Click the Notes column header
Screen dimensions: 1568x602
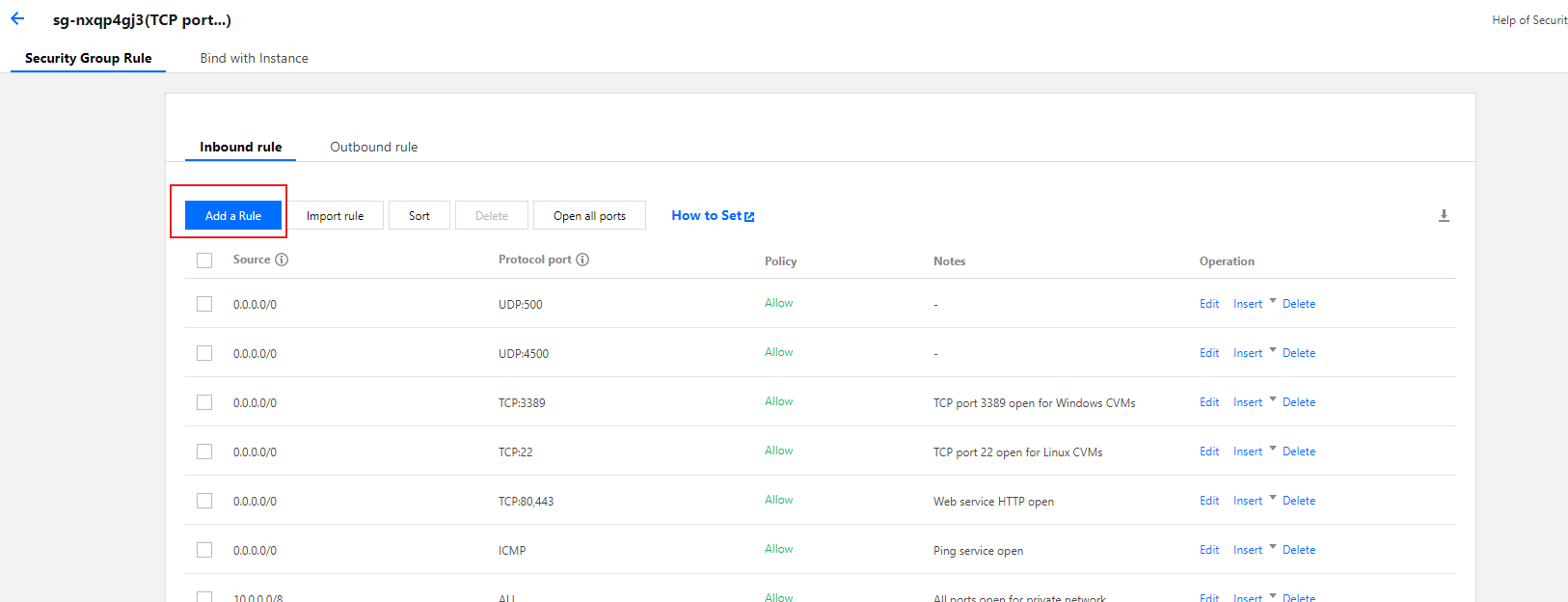point(949,261)
